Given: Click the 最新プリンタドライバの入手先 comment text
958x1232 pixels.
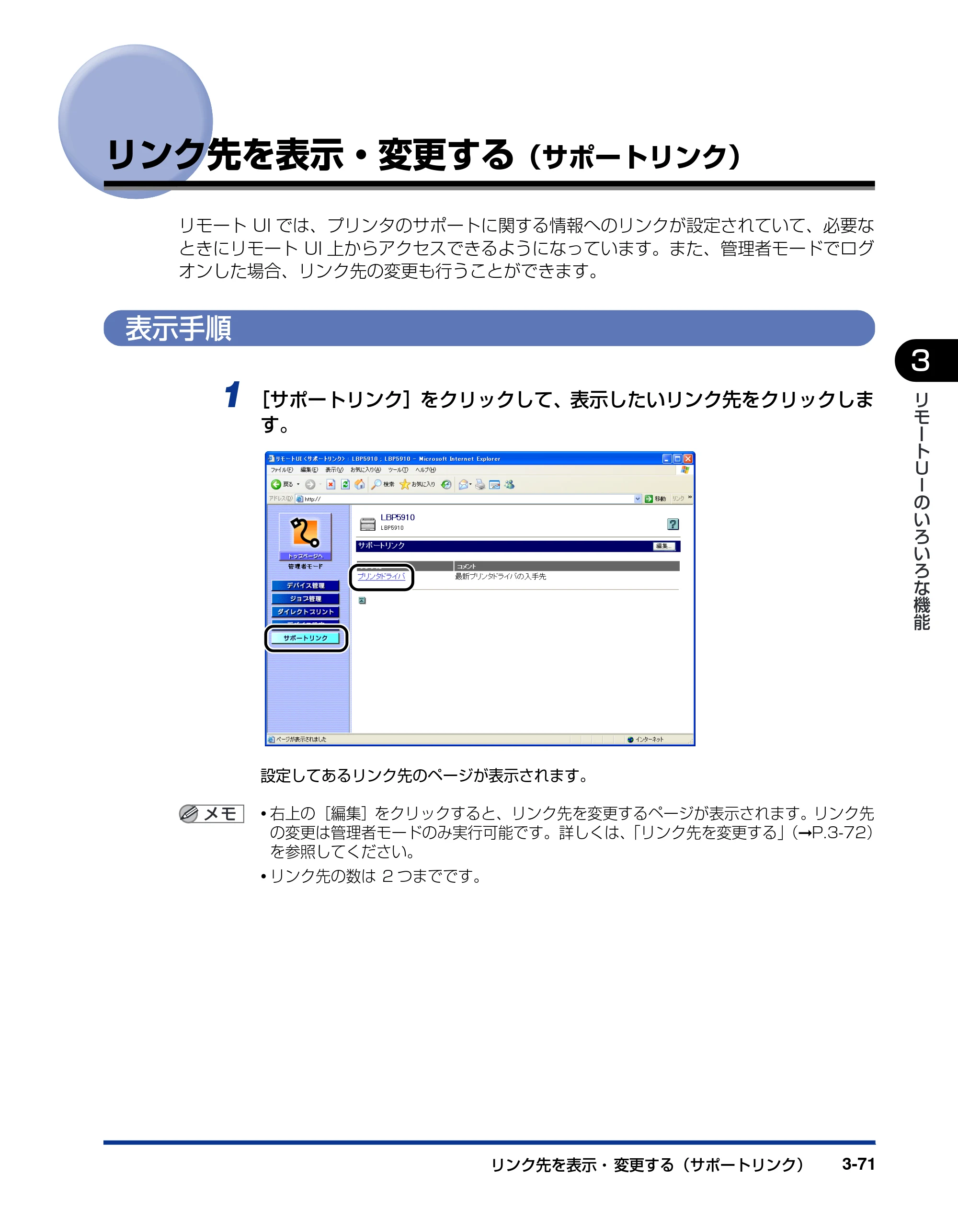Looking at the screenshot, I should point(501,577).
